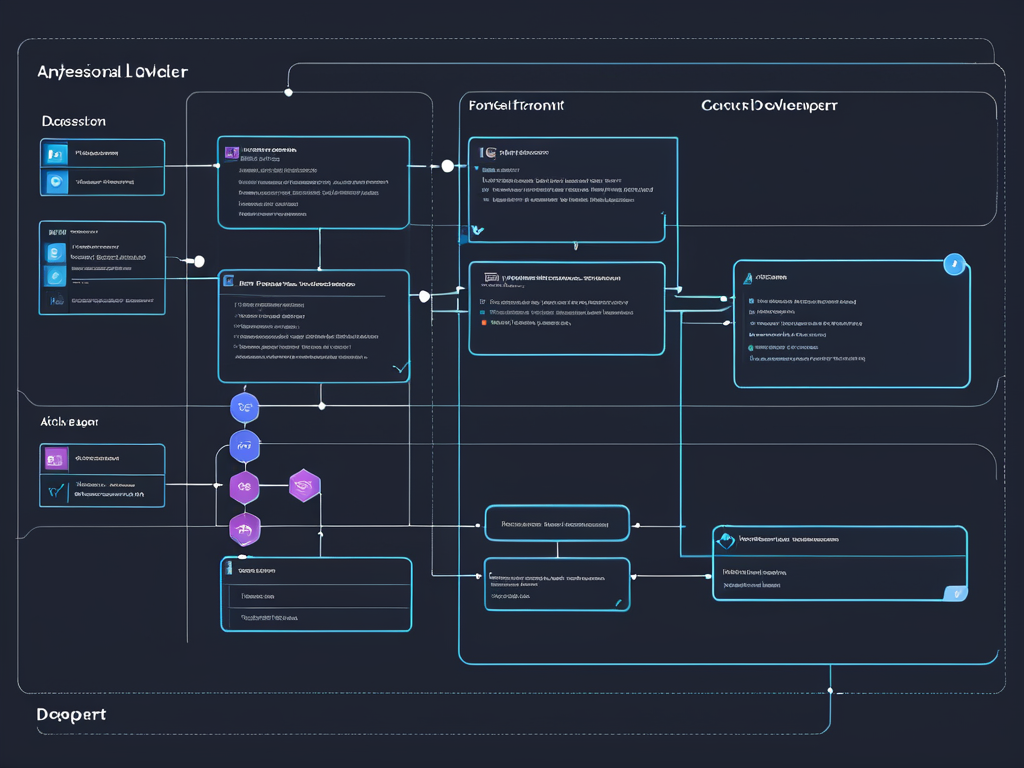
Task: Expand the small blue triangle in Forgal node
Action: point(477,168)
